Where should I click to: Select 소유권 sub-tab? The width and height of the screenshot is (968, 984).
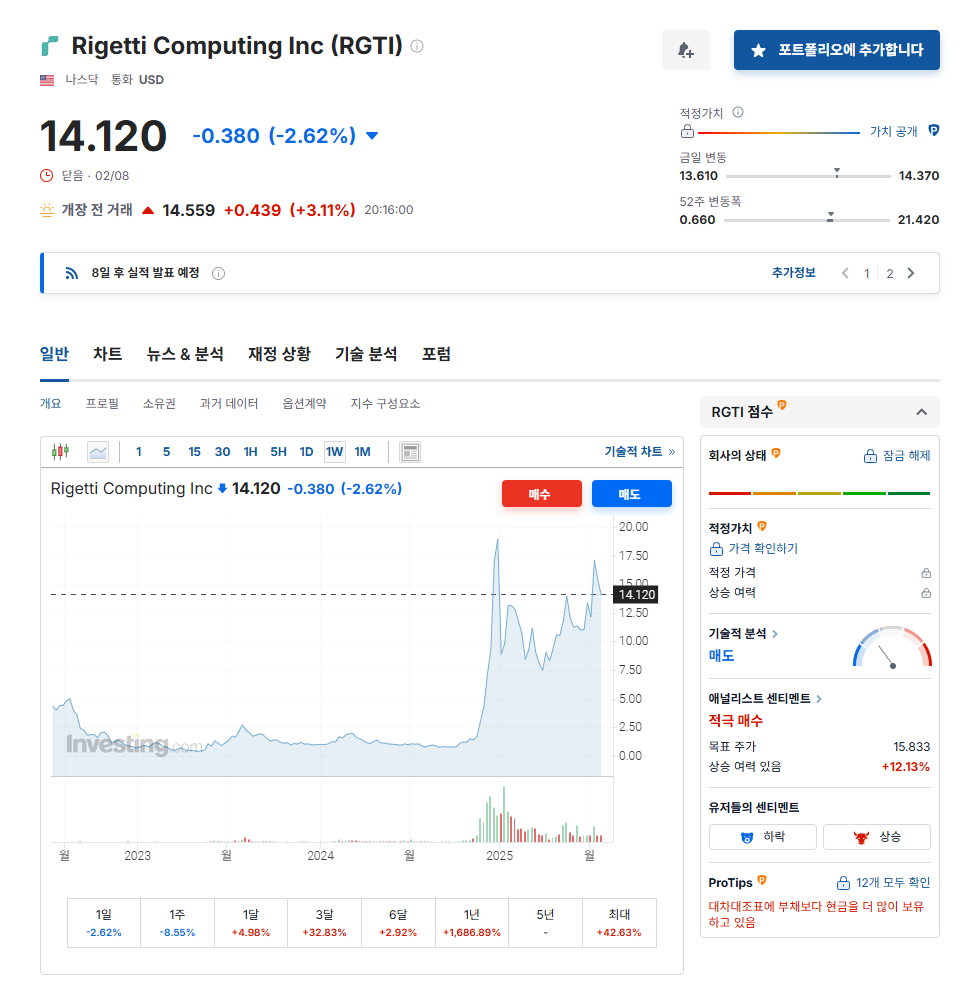click(x=159, y=404)
